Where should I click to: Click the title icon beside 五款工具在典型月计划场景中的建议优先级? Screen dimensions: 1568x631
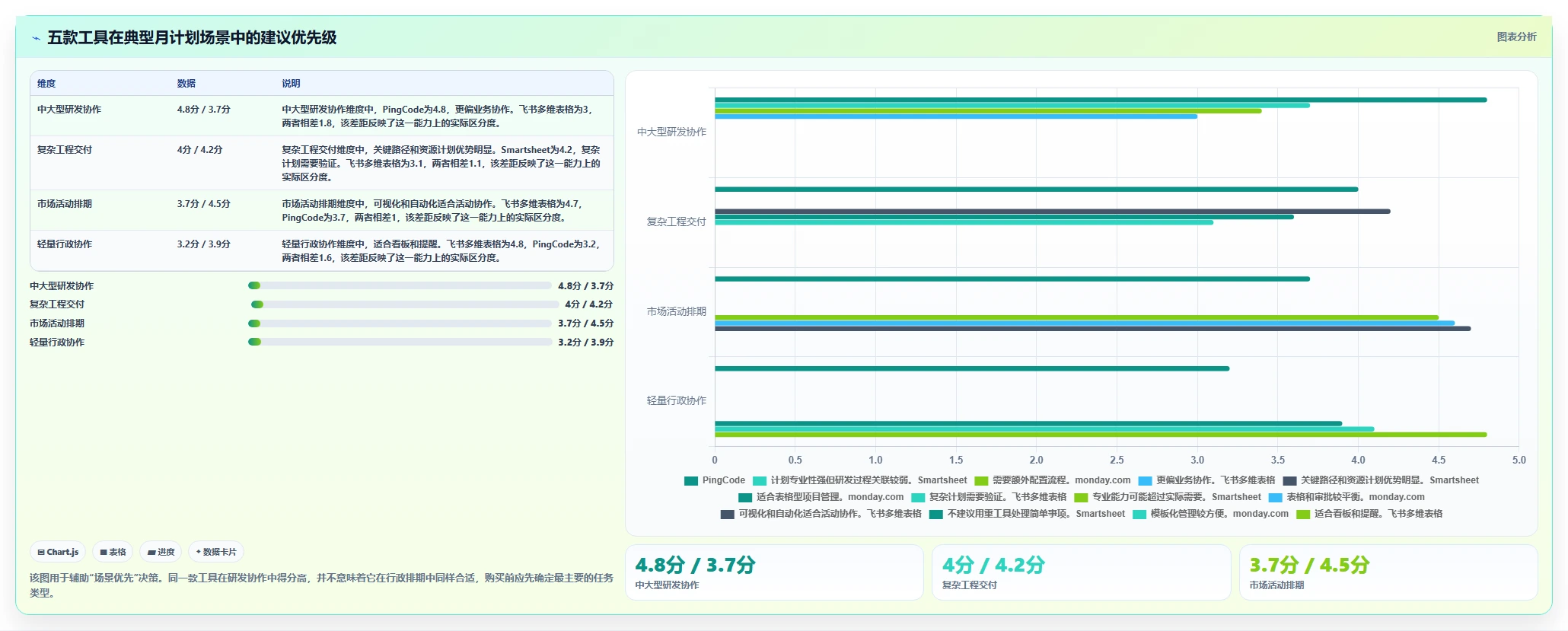click(x=36, y=37)
